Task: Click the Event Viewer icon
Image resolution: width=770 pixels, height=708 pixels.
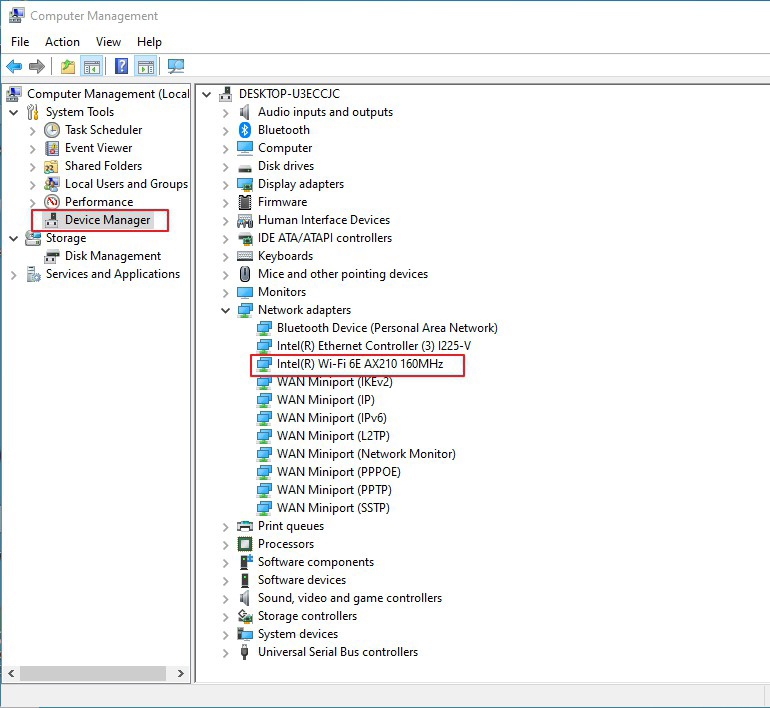Action: click(x=52, y=148)
